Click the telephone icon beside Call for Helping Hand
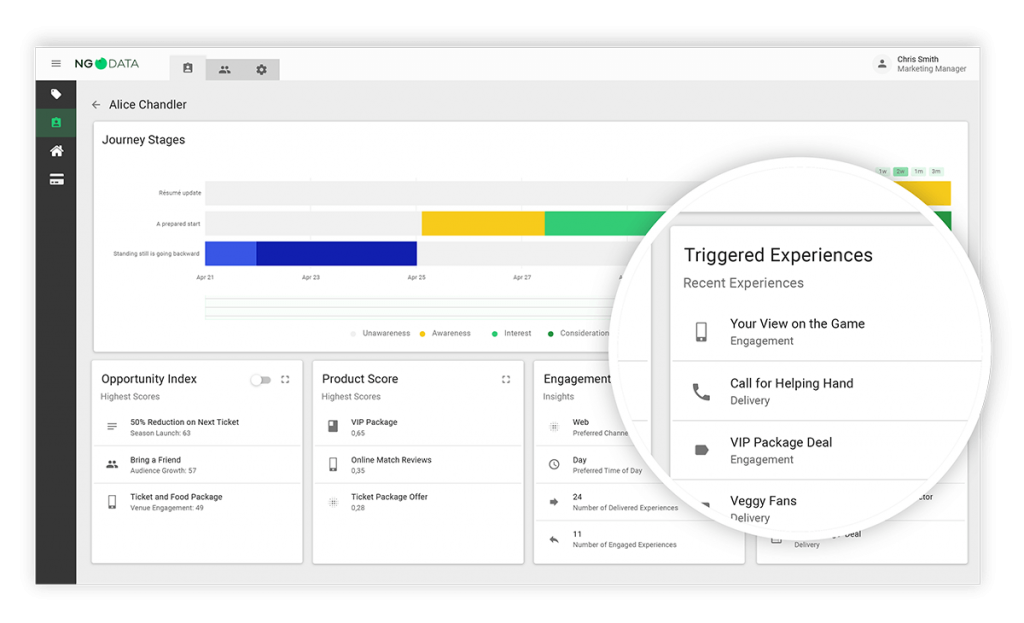Screen dimensions: 1024x623 coord(701,391)
